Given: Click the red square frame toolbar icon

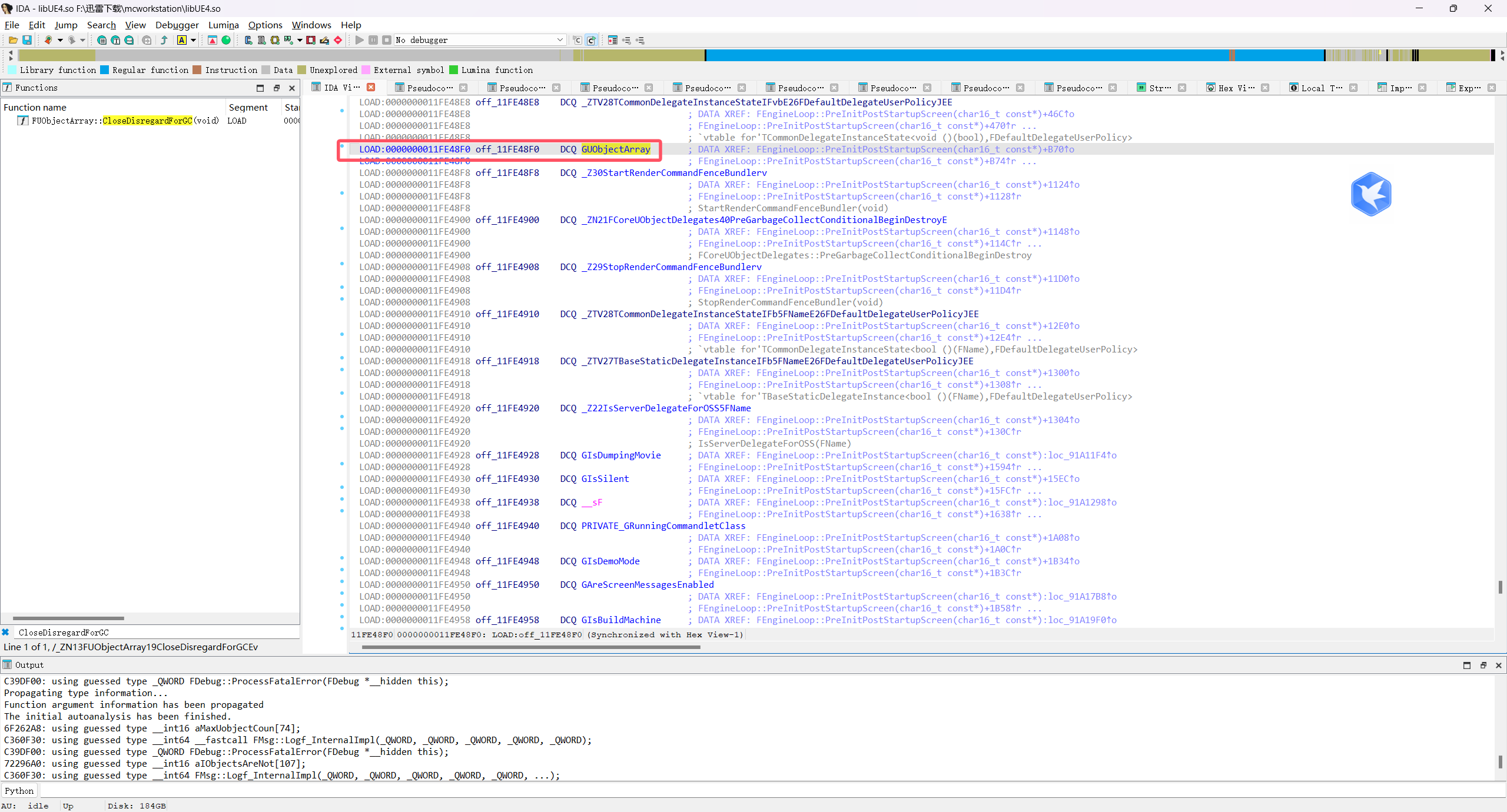Looking at the screenshot, I should (x=311, y=40).
